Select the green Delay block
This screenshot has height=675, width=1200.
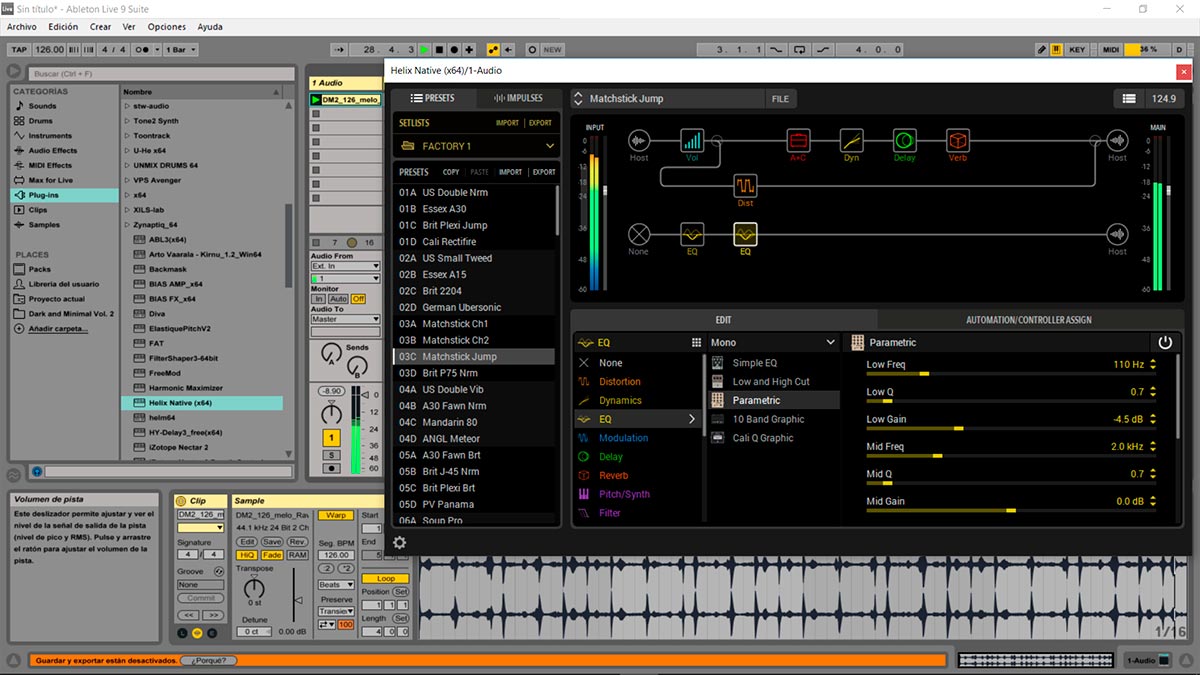pyautogui.click(x=904, y=140)
